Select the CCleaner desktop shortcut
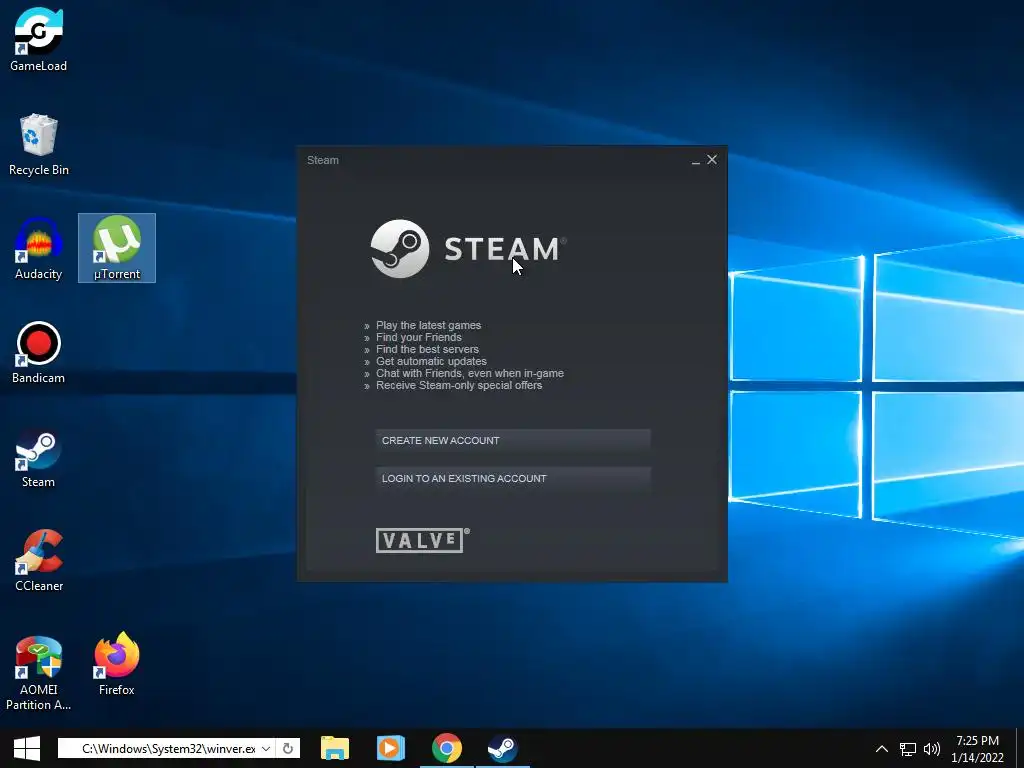The height and width of the screenshot is (768, 1024). click(x=39, y=560)
